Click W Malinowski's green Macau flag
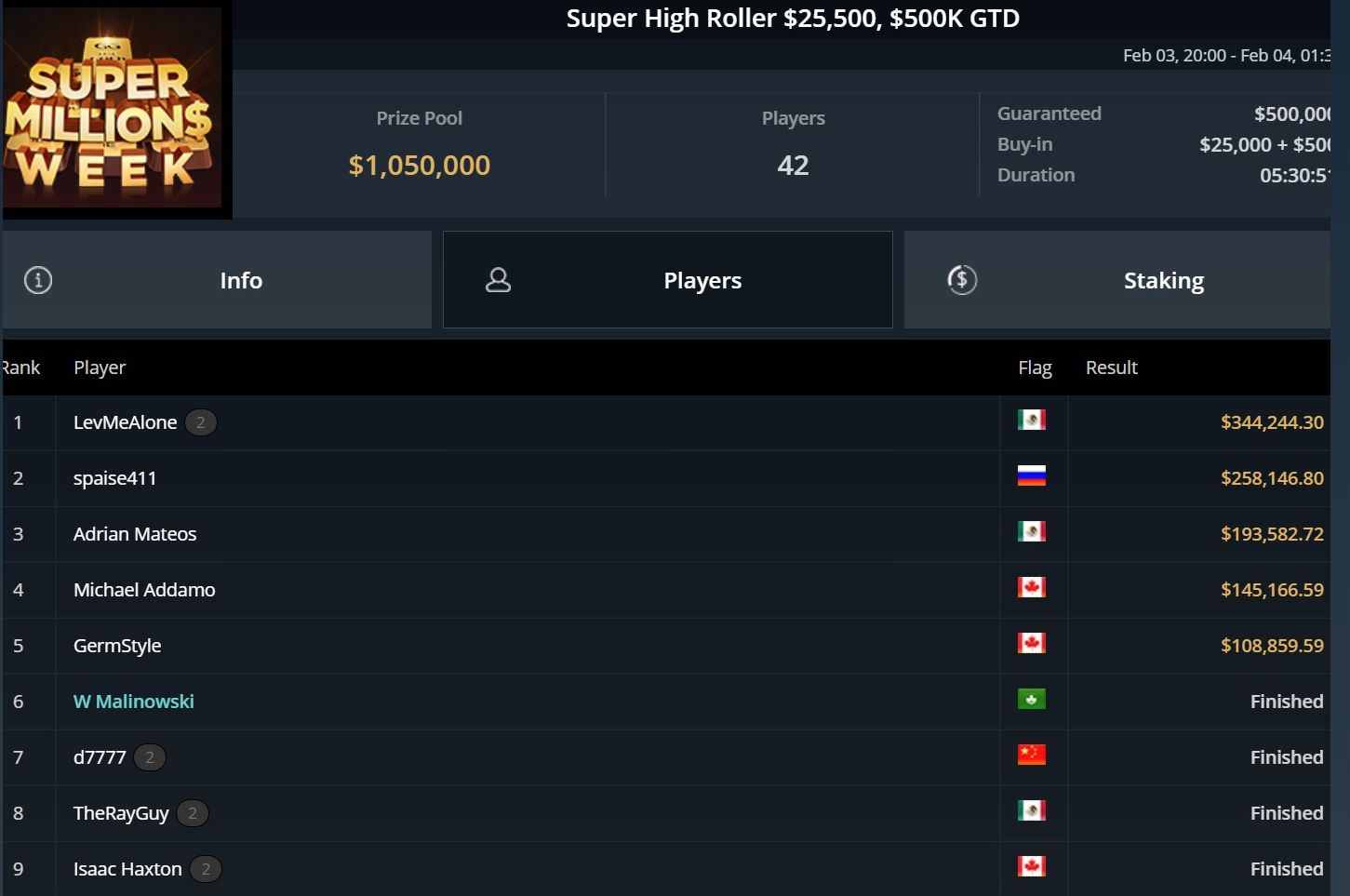 click(1031, 700)
